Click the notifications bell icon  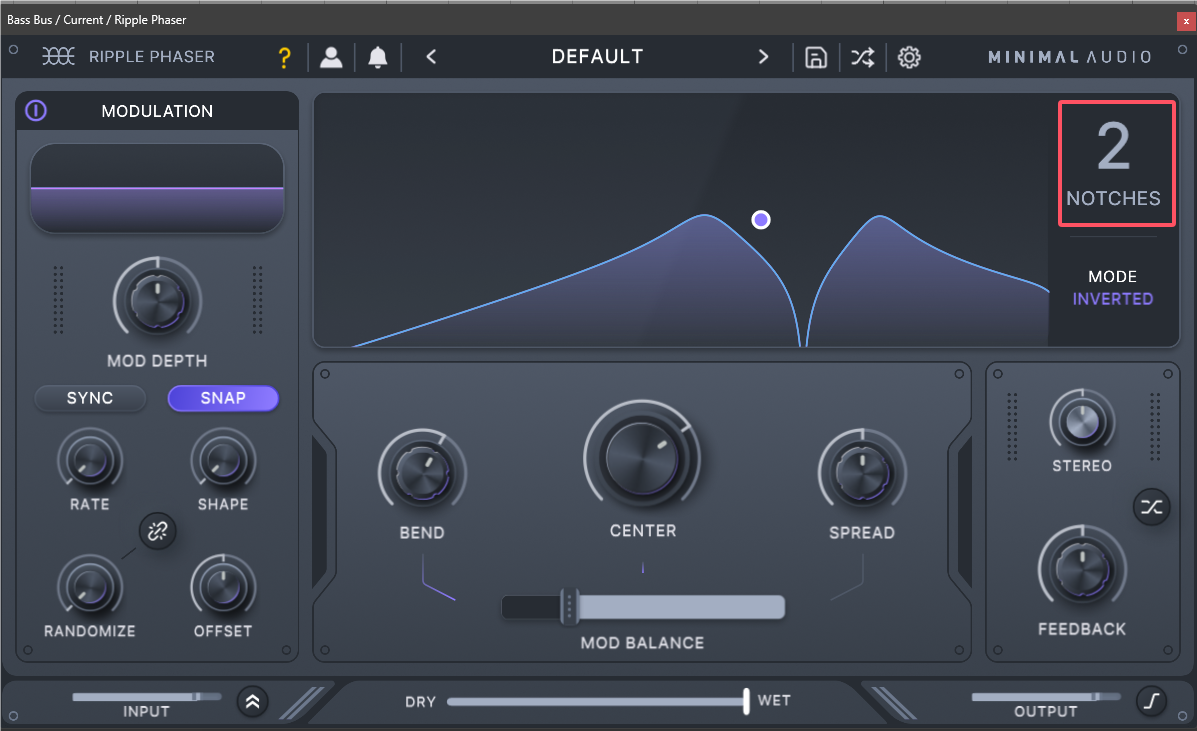(x=378, y=58)
